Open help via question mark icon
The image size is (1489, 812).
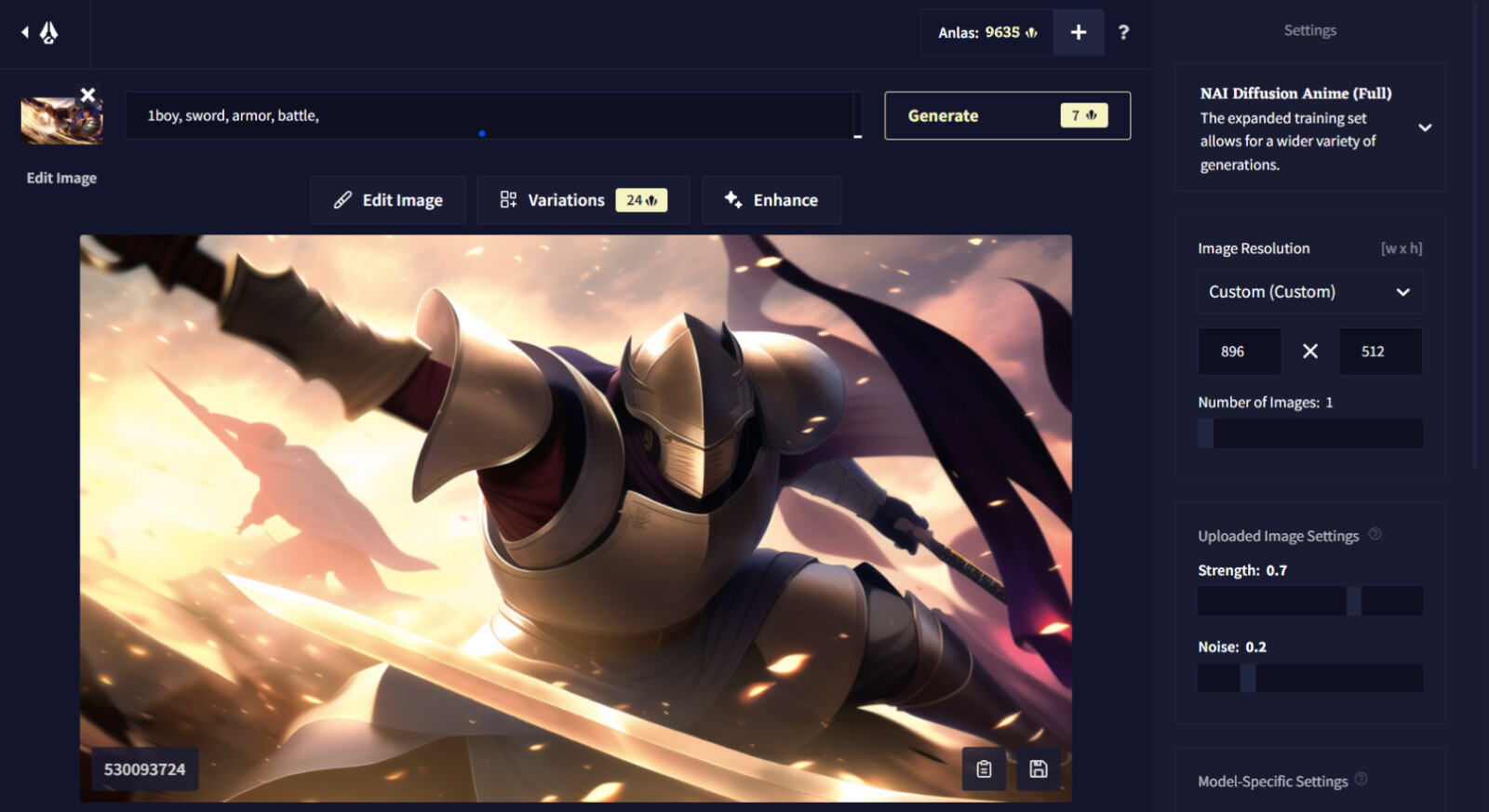pyautogui.click(x=1123, y=33)
